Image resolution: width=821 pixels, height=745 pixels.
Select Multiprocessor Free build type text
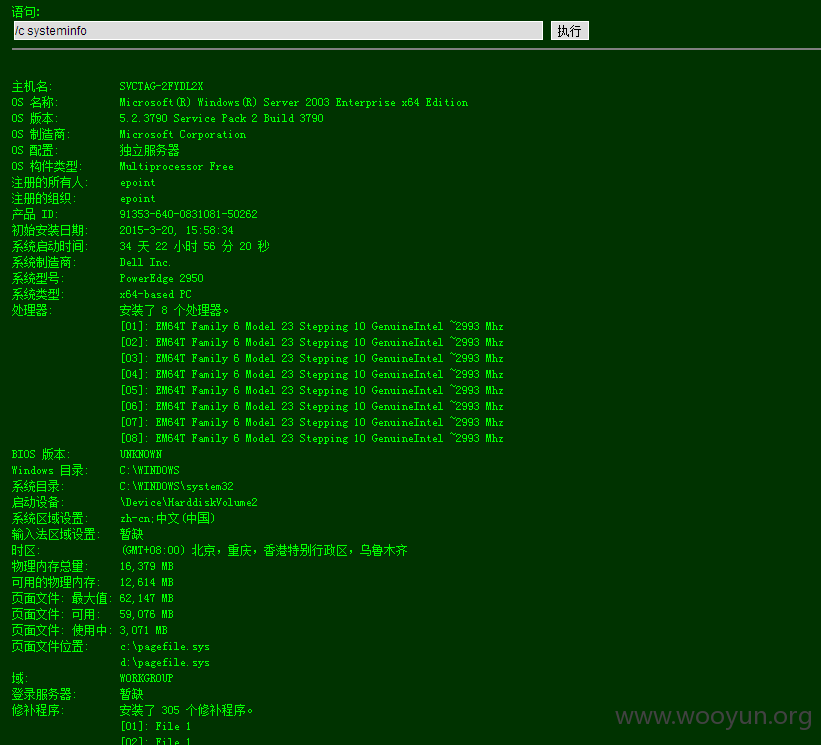tap(176, 166)
